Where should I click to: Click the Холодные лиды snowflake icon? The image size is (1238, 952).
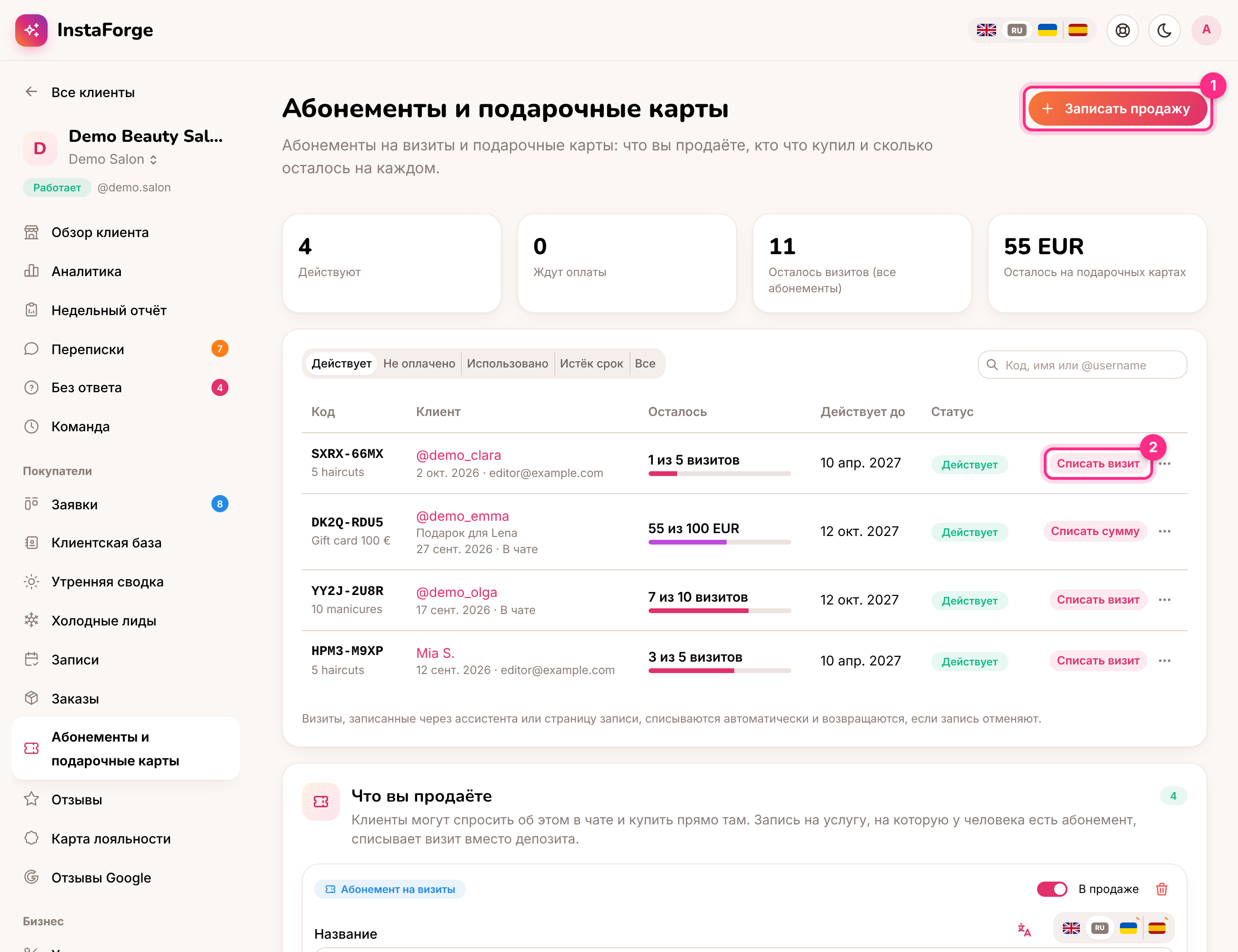(31, 621)
